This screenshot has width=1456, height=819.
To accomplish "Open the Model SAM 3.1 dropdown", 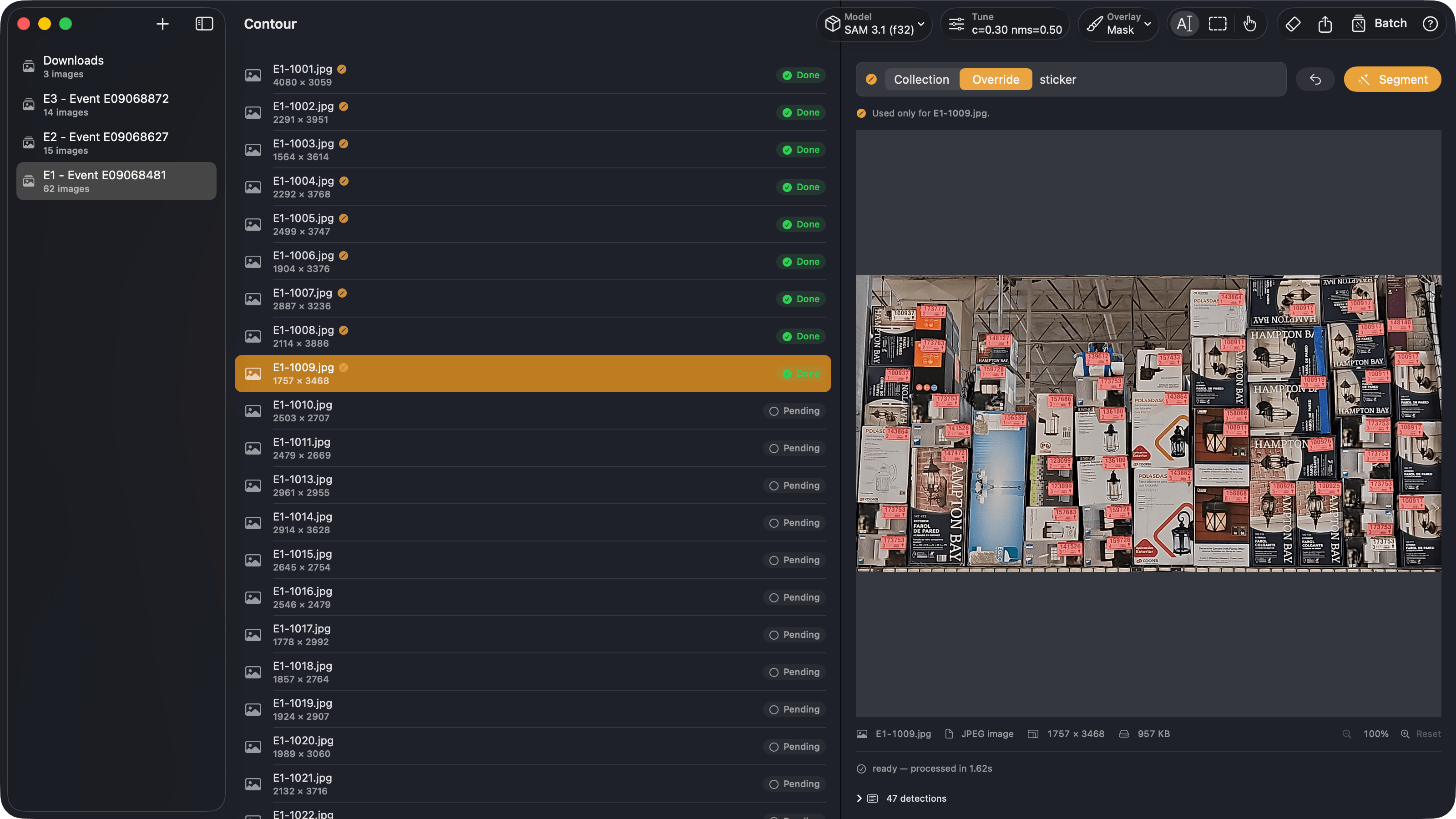I will 875,24.
